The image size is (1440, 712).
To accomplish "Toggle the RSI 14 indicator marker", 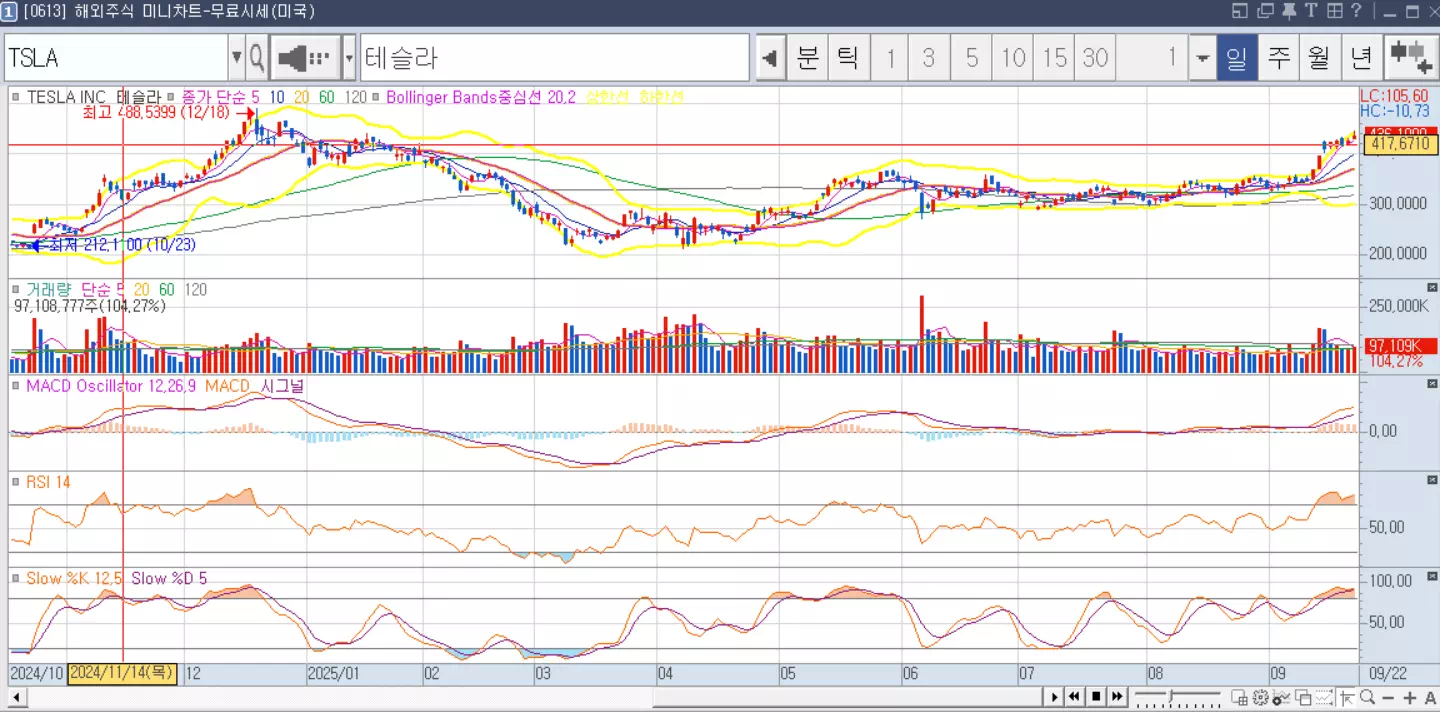I will click(17, 482).
